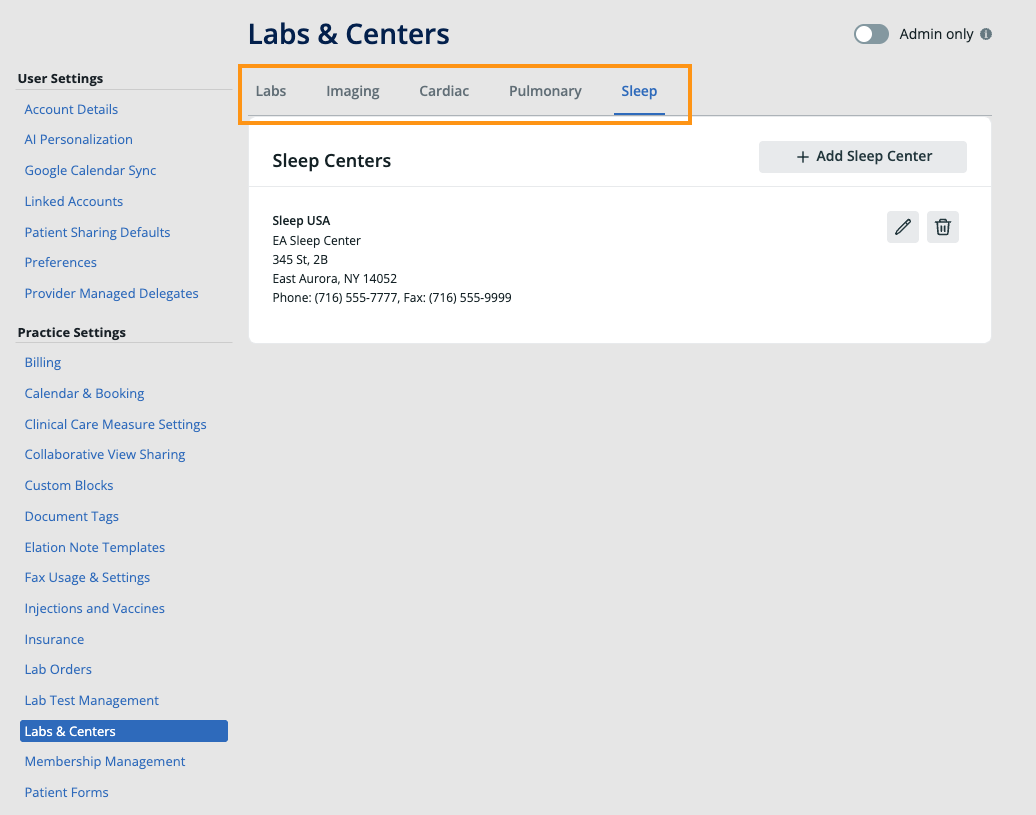Viewport: 1036px width, 815px height.
Task: Go to Custom Blocks
Action: click(x=69, y=485)
